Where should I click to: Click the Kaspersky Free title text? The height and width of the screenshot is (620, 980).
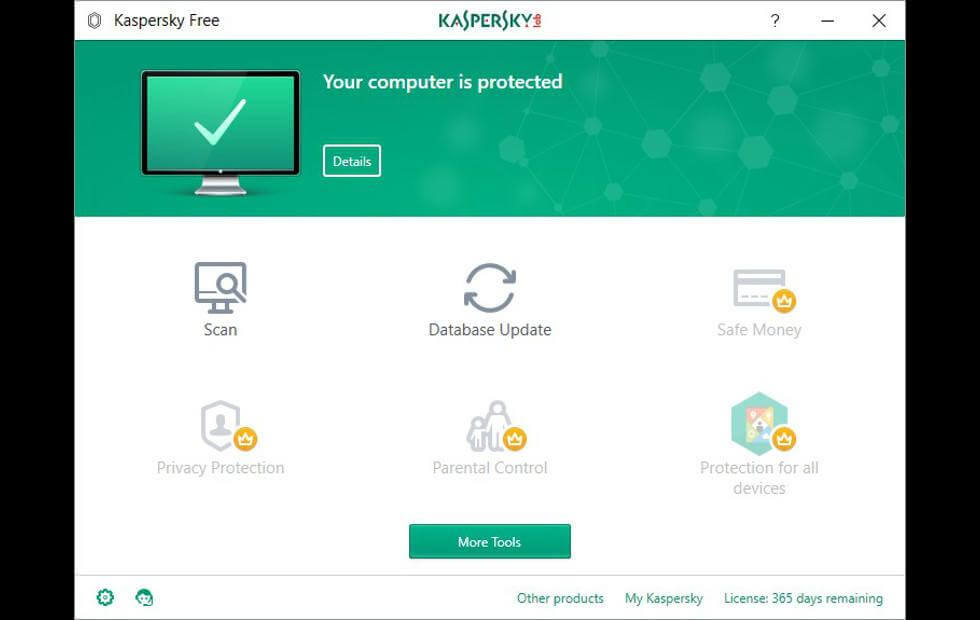click(166, 21)
